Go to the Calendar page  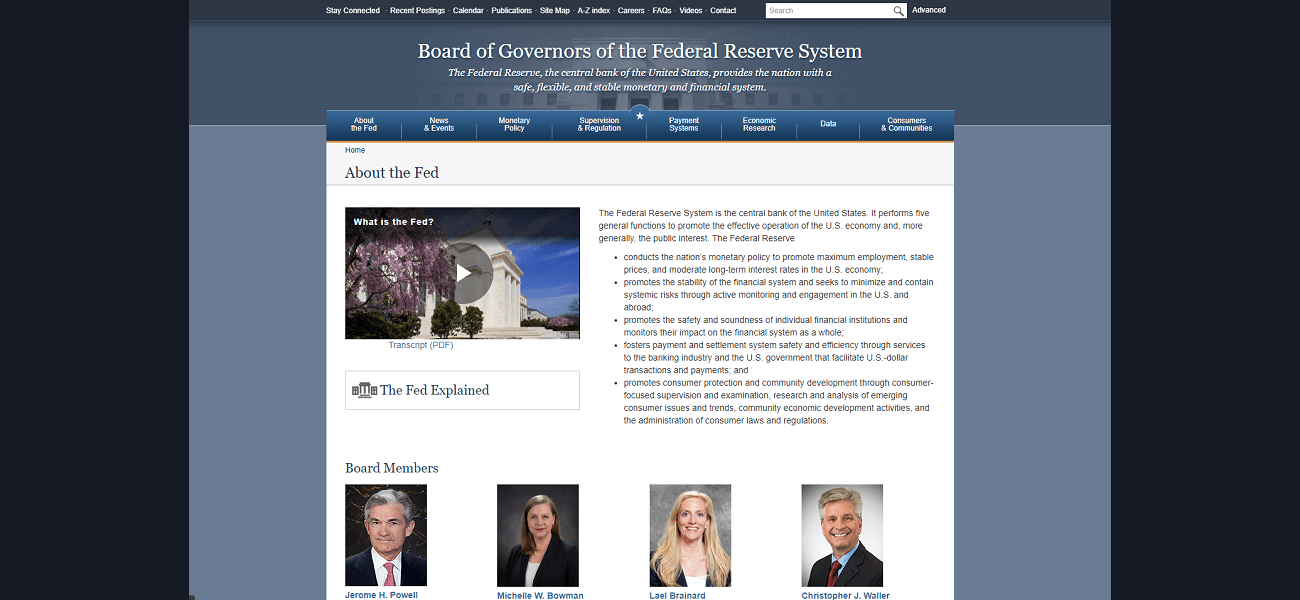pyautogui.click(x=468, y=11)
